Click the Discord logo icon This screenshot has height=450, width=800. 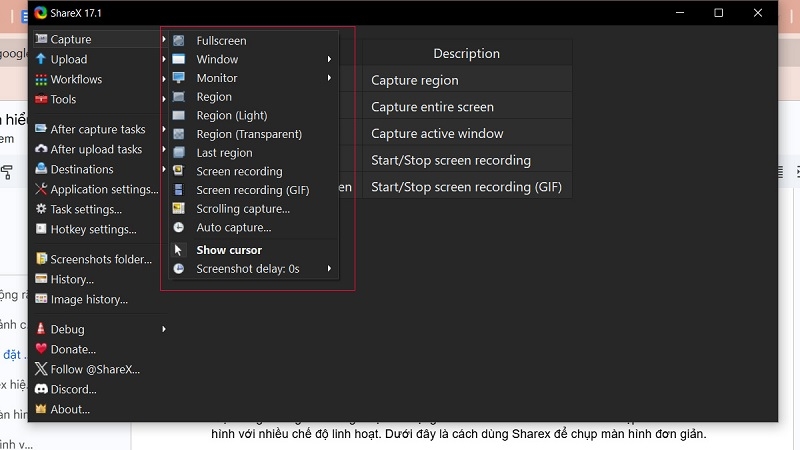point(41,389)
